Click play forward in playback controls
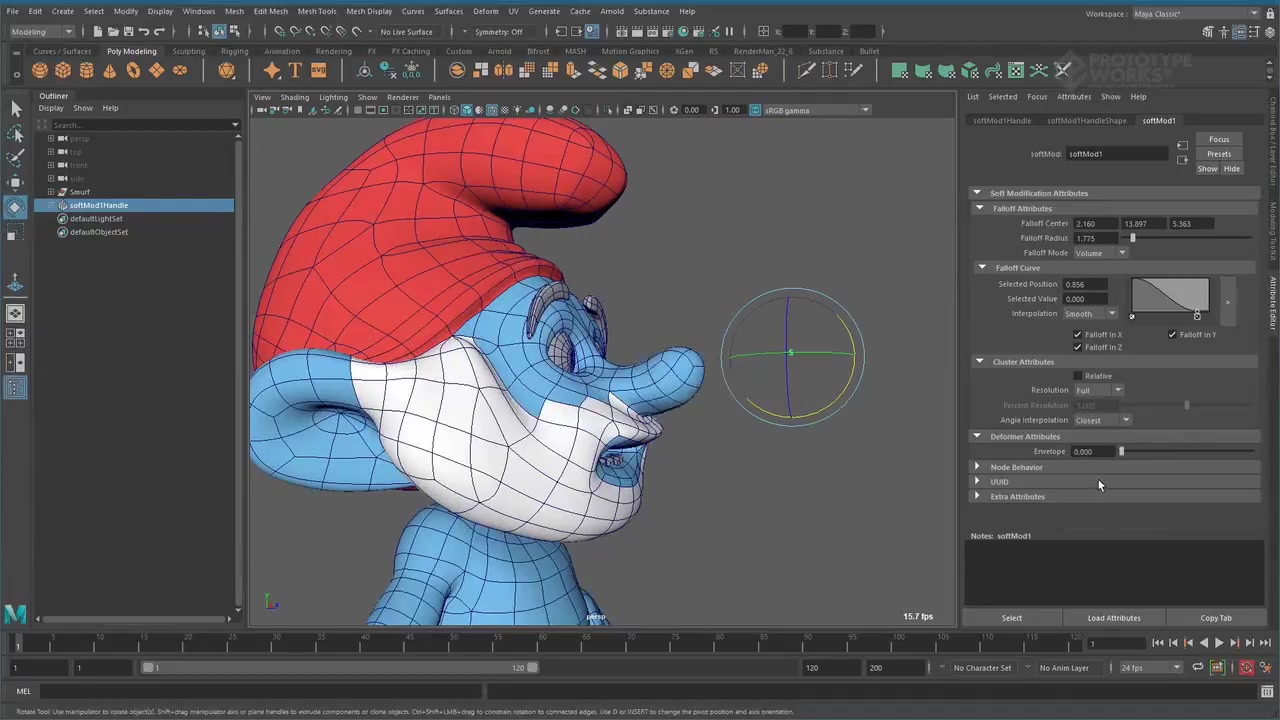The image size is (1280, 720). coord(1218,643)
